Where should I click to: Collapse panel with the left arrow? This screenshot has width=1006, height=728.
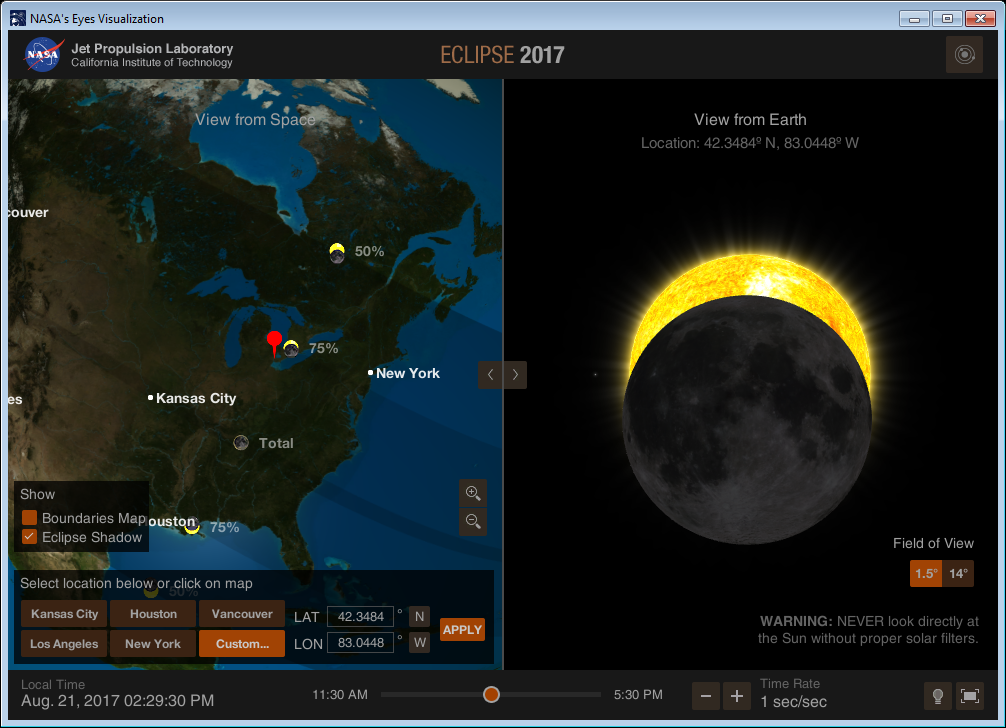[490, 375]
